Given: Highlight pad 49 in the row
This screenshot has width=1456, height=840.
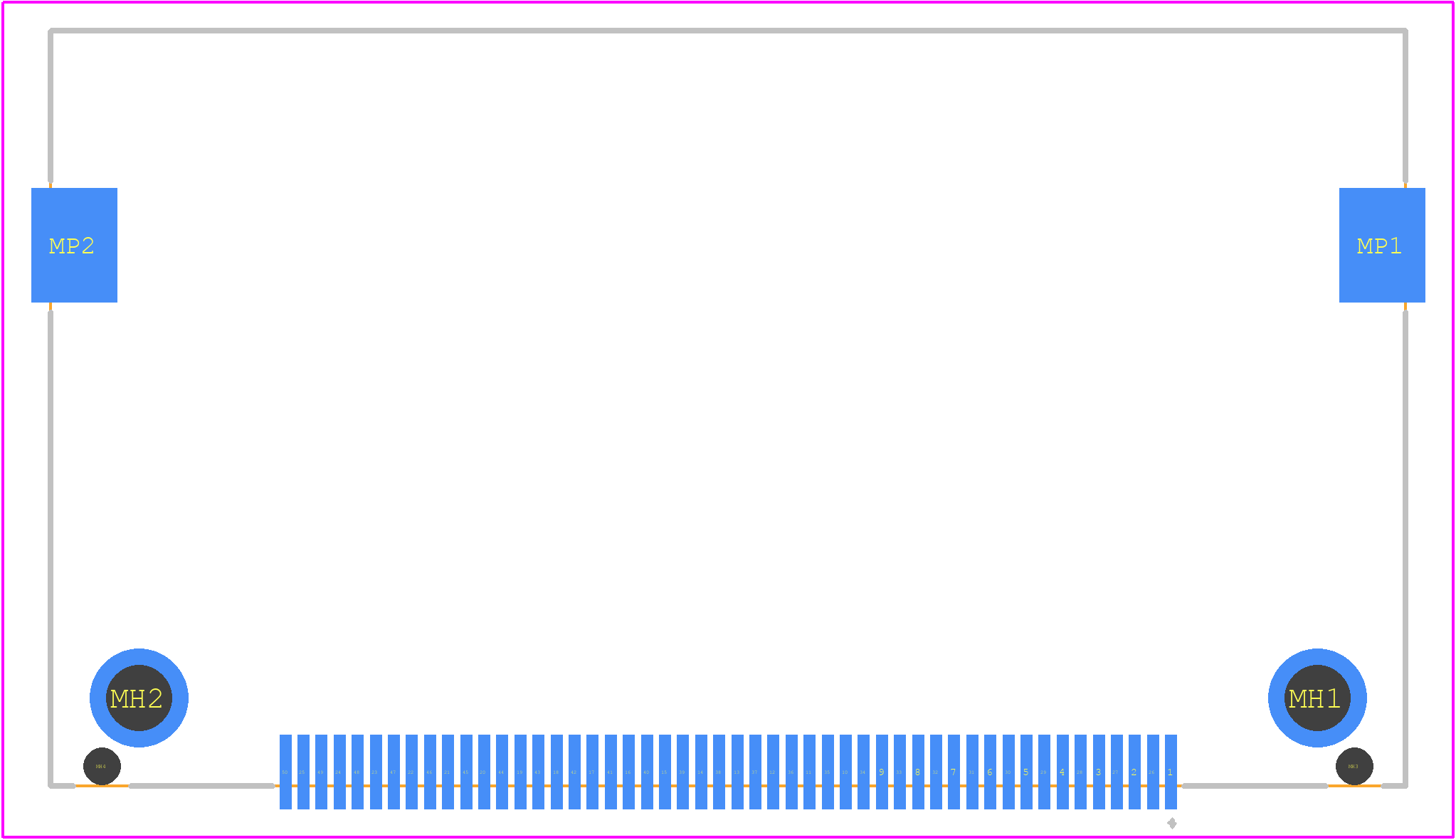Looking at the screenshot, I should click(x=322, y=772).
